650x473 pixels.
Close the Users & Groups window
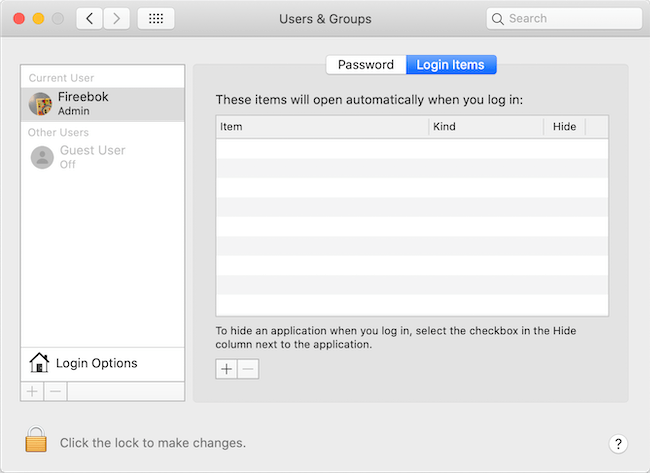19,19
